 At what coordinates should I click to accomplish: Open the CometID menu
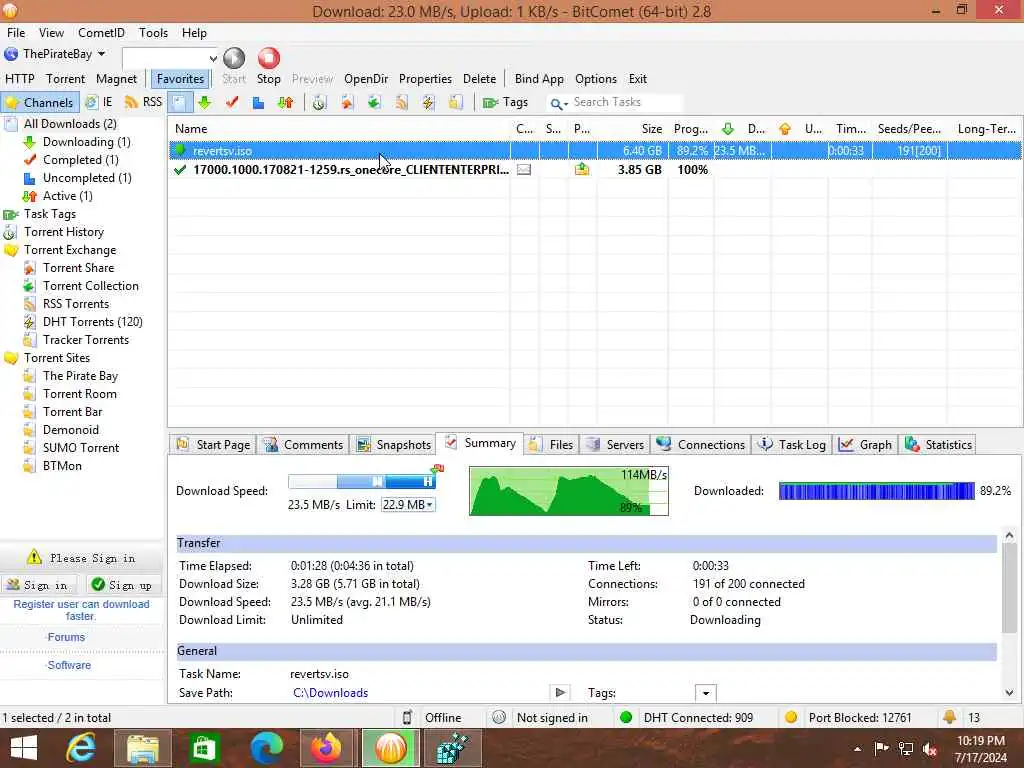point(101,33)
